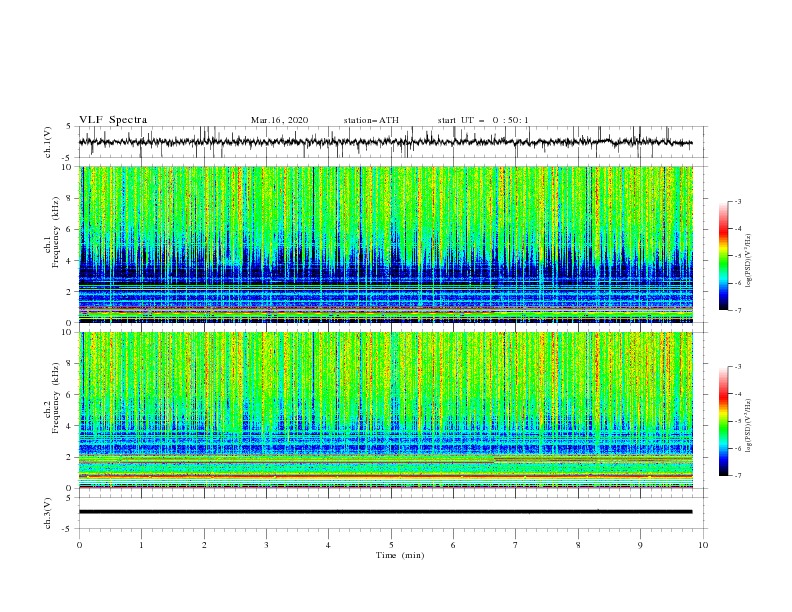Click the ch.1 PSD color scale bar

[723, 256]
